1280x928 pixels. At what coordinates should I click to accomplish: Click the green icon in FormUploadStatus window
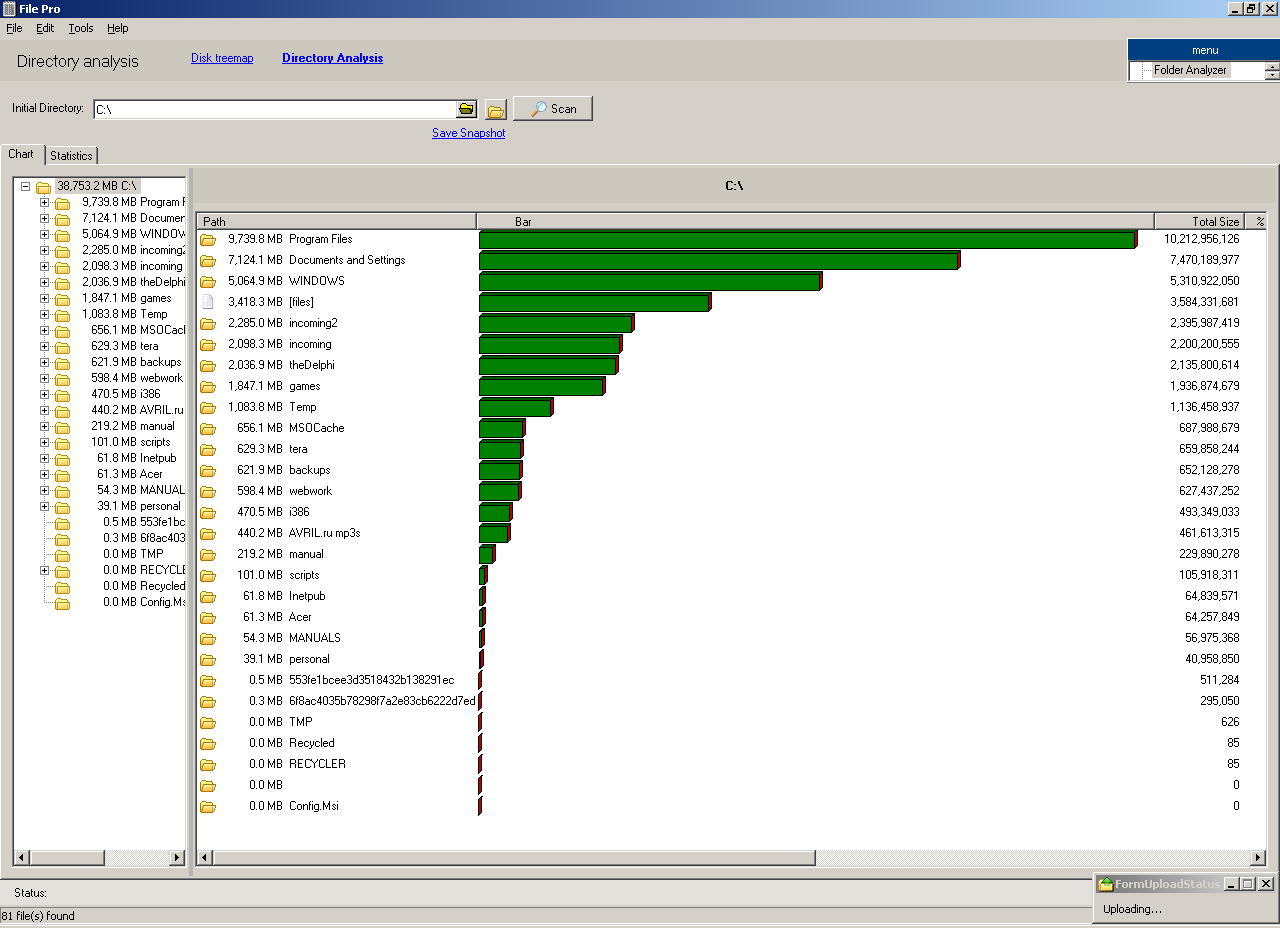[x=1105, y=883]
